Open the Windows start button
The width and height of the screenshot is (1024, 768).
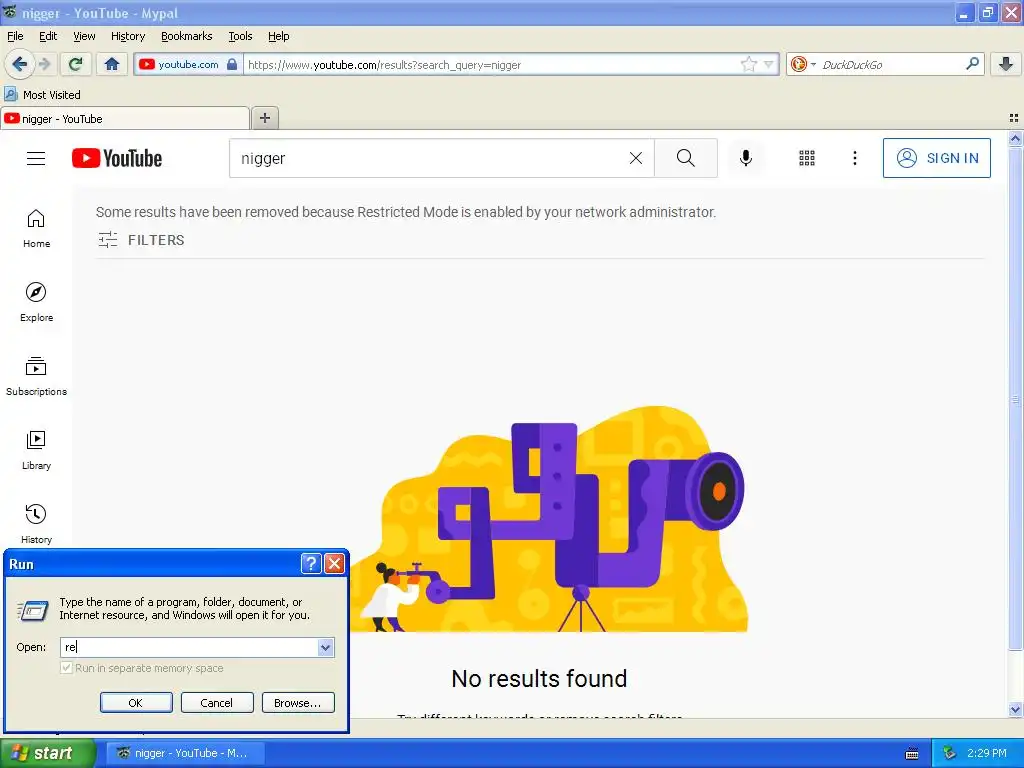[48, 753]
